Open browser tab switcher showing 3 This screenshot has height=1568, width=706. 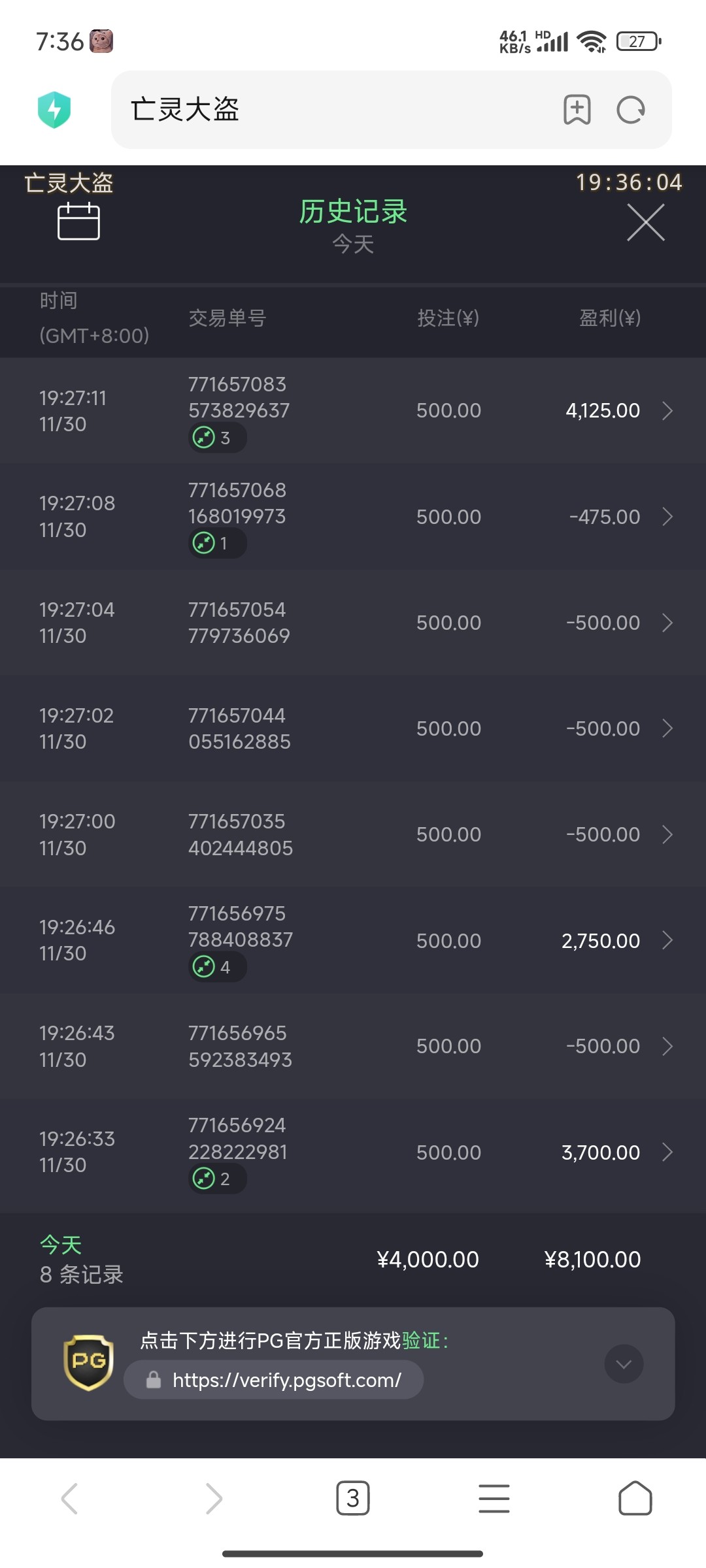tap(353, 1498)
